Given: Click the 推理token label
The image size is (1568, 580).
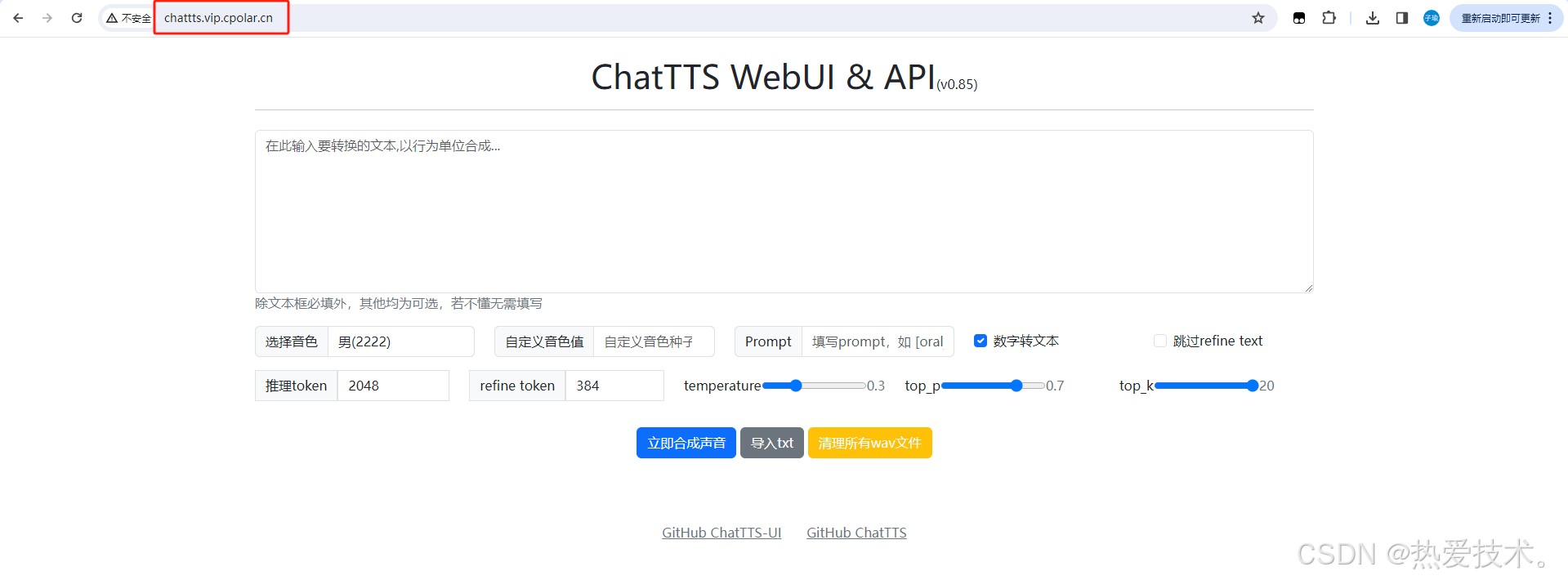Looking at the screenshot, I should (296, 386).
